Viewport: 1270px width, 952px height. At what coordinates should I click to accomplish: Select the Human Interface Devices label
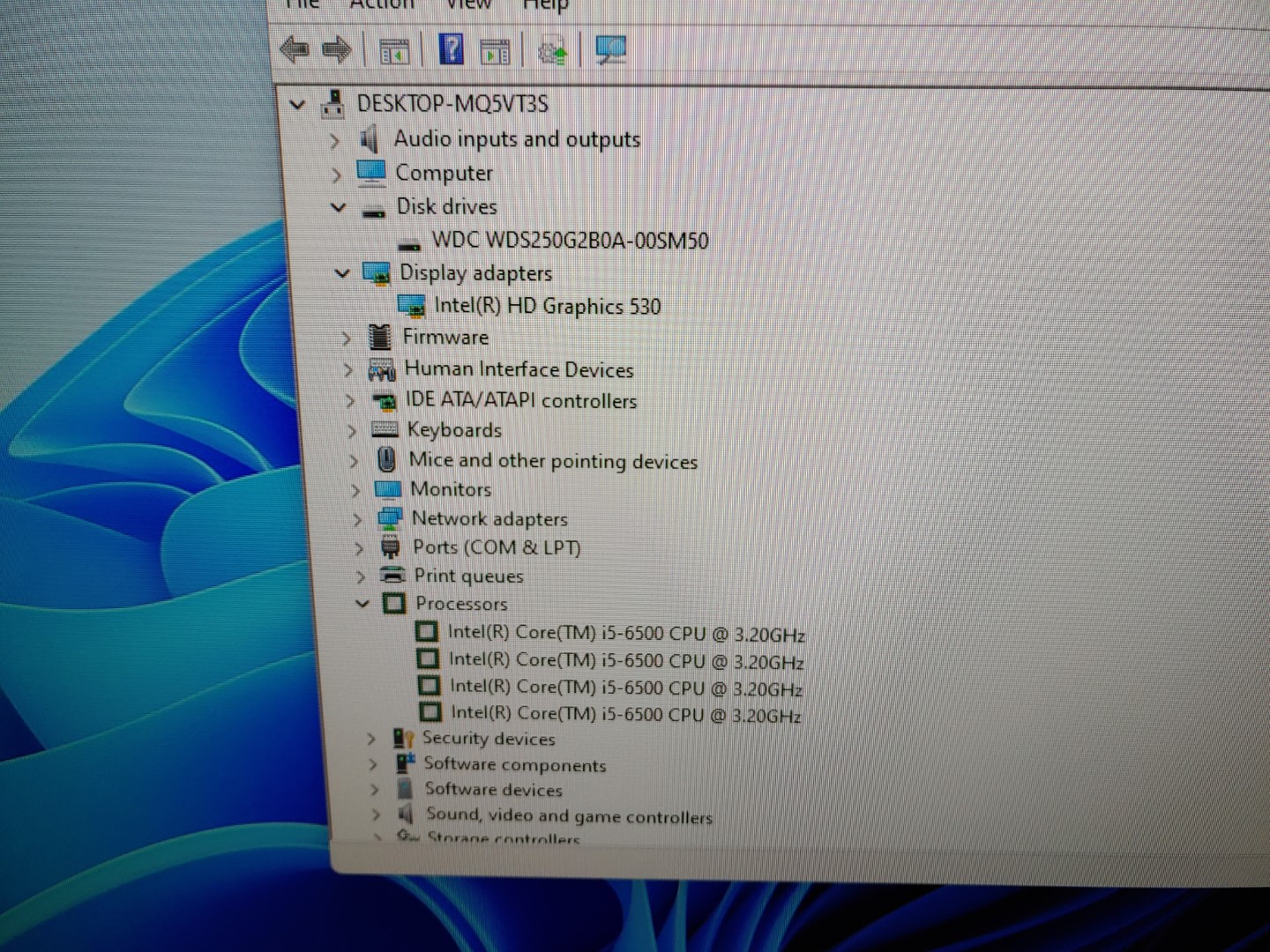click(x=519, y=369)
